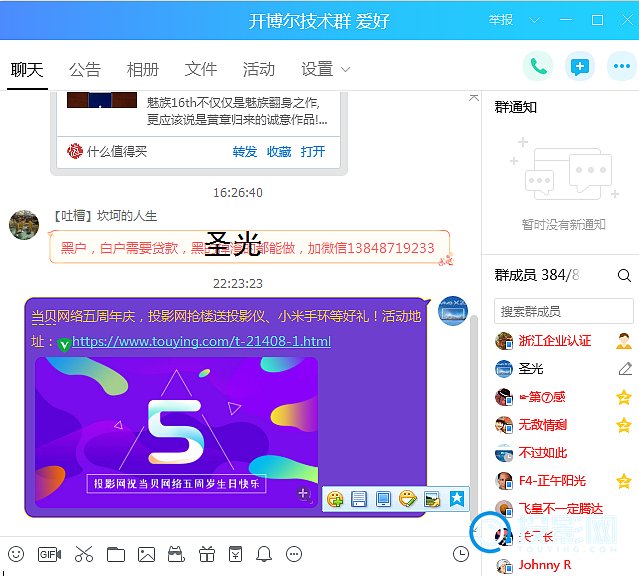Click star badge beside 第⑦感
The image size is (639, 576).
pos(624,397)
